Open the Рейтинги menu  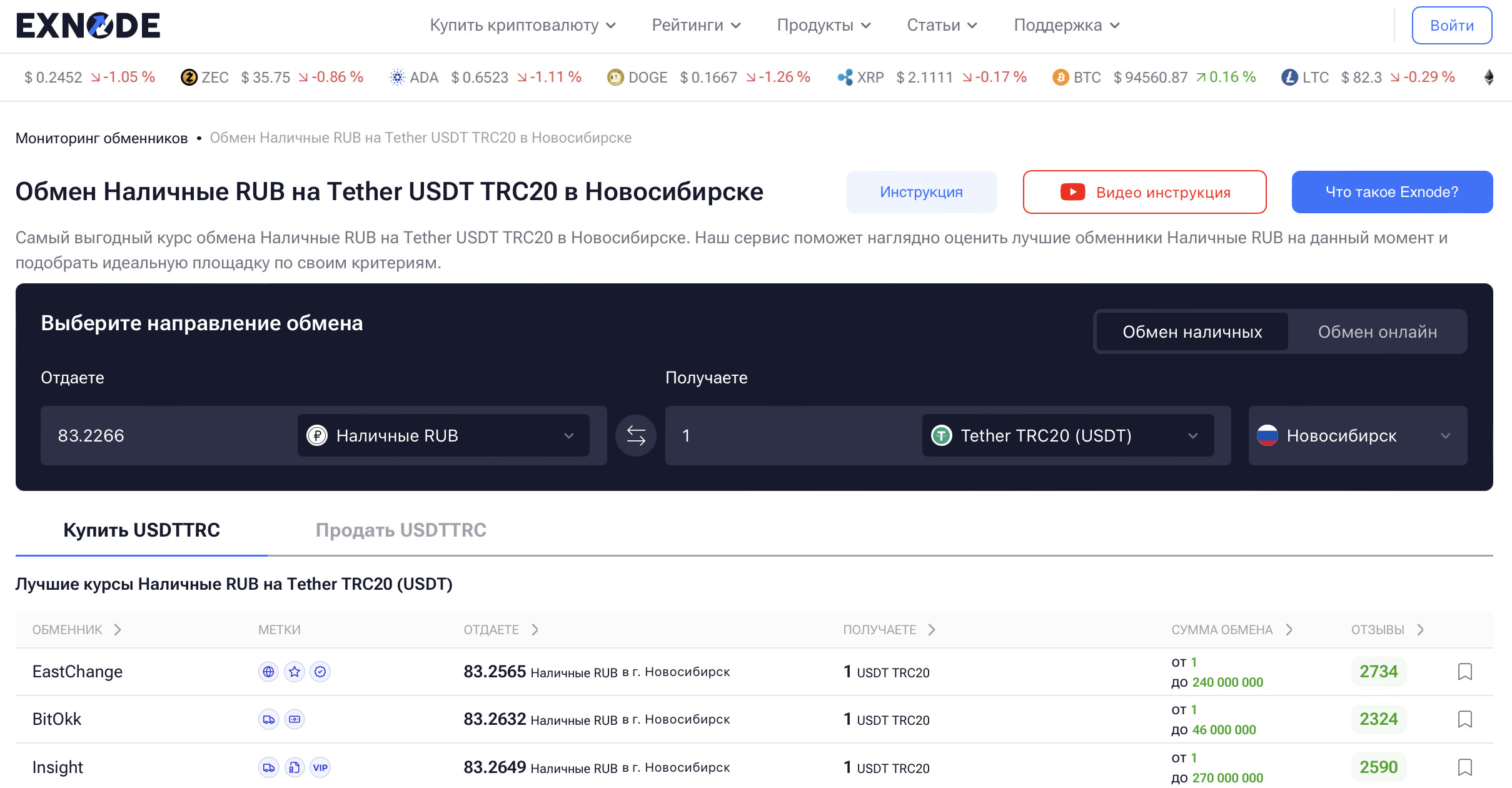[x=696, y=25]
